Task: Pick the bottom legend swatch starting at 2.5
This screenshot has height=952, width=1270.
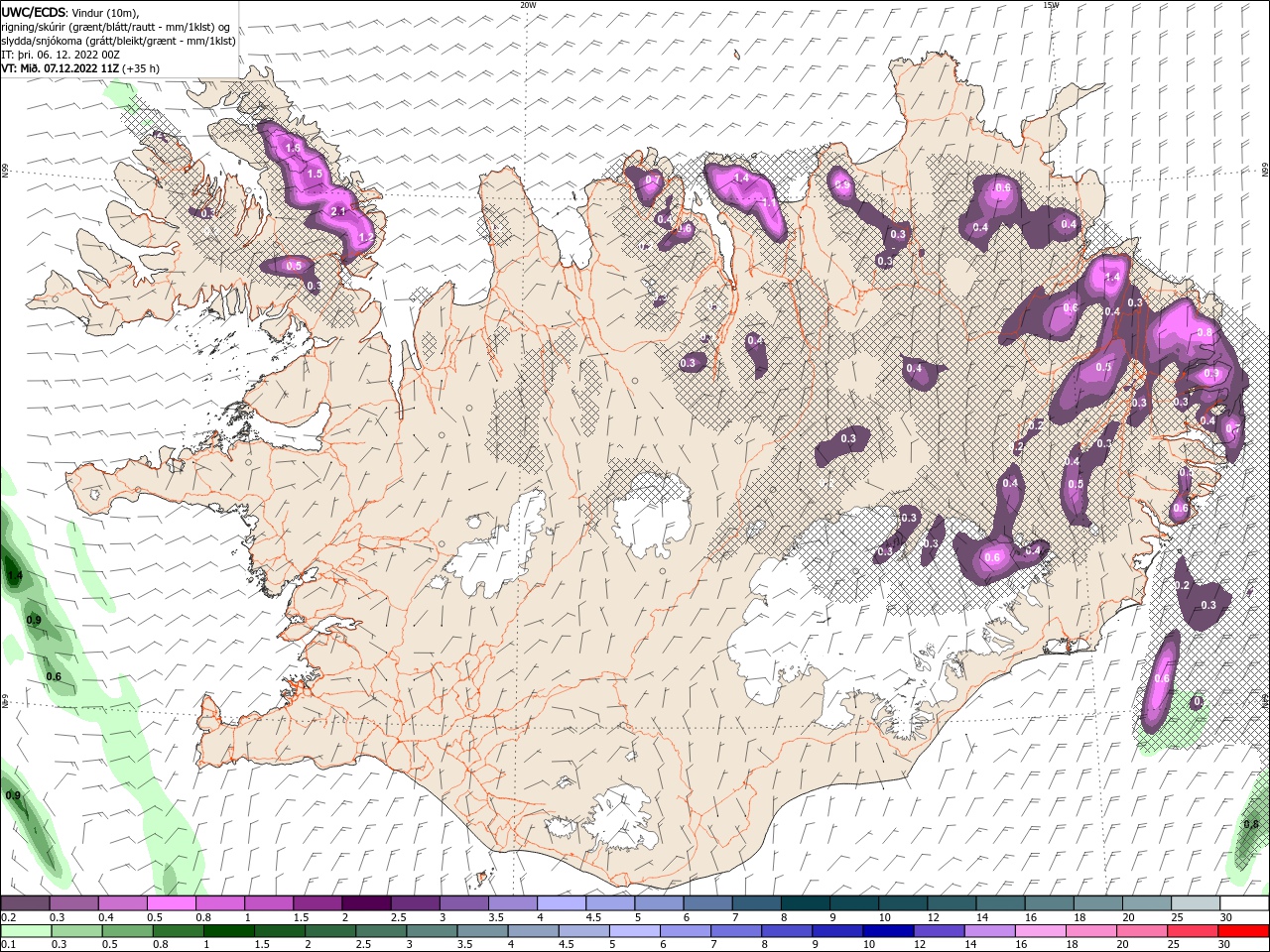Action: point(381,931)
